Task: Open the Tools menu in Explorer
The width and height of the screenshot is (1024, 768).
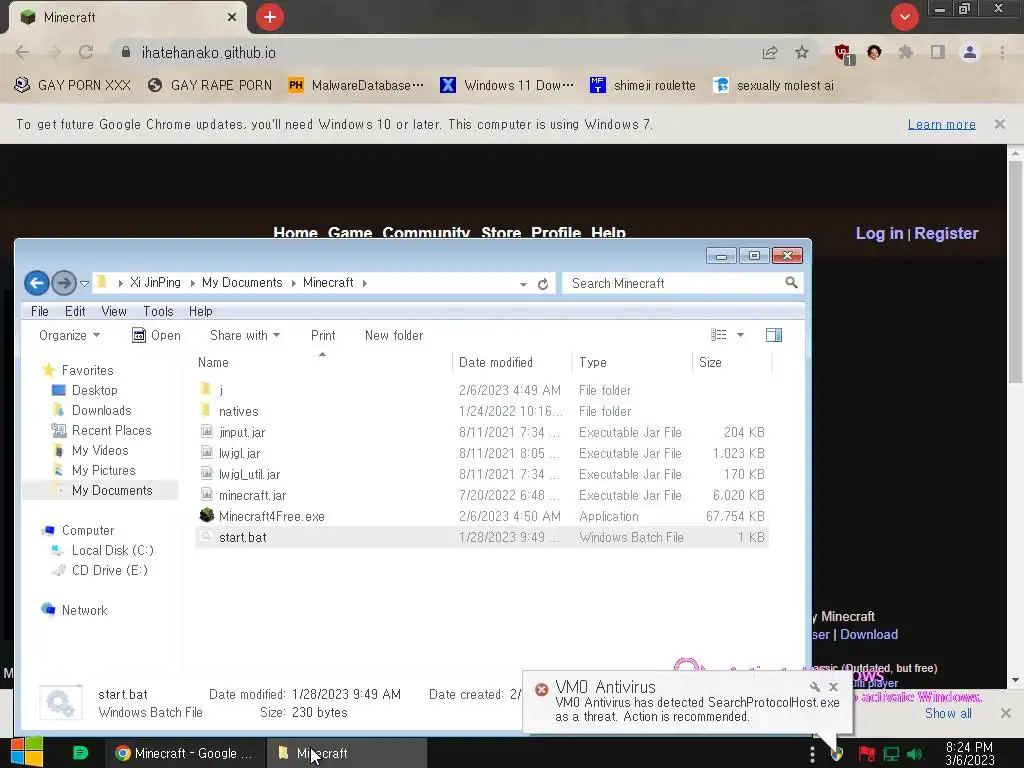Action: click(x=158, y=312)
